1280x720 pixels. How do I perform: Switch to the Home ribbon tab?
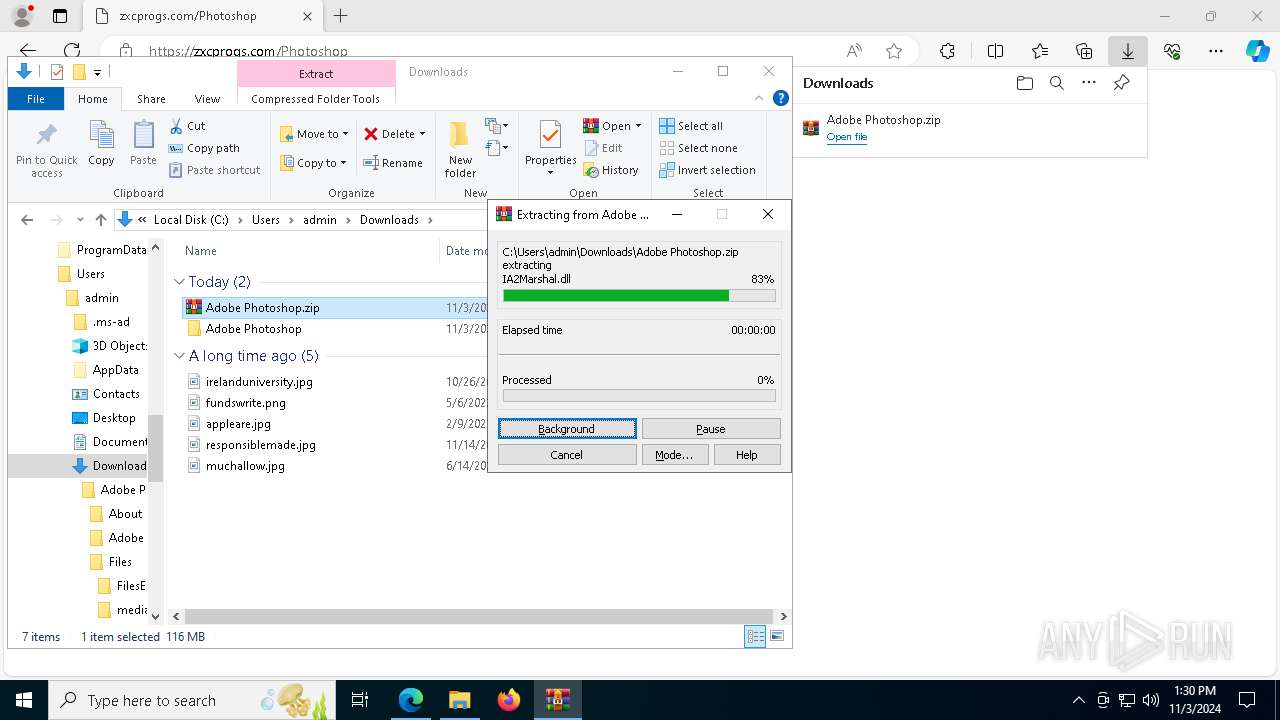click(x=93, y=99)
